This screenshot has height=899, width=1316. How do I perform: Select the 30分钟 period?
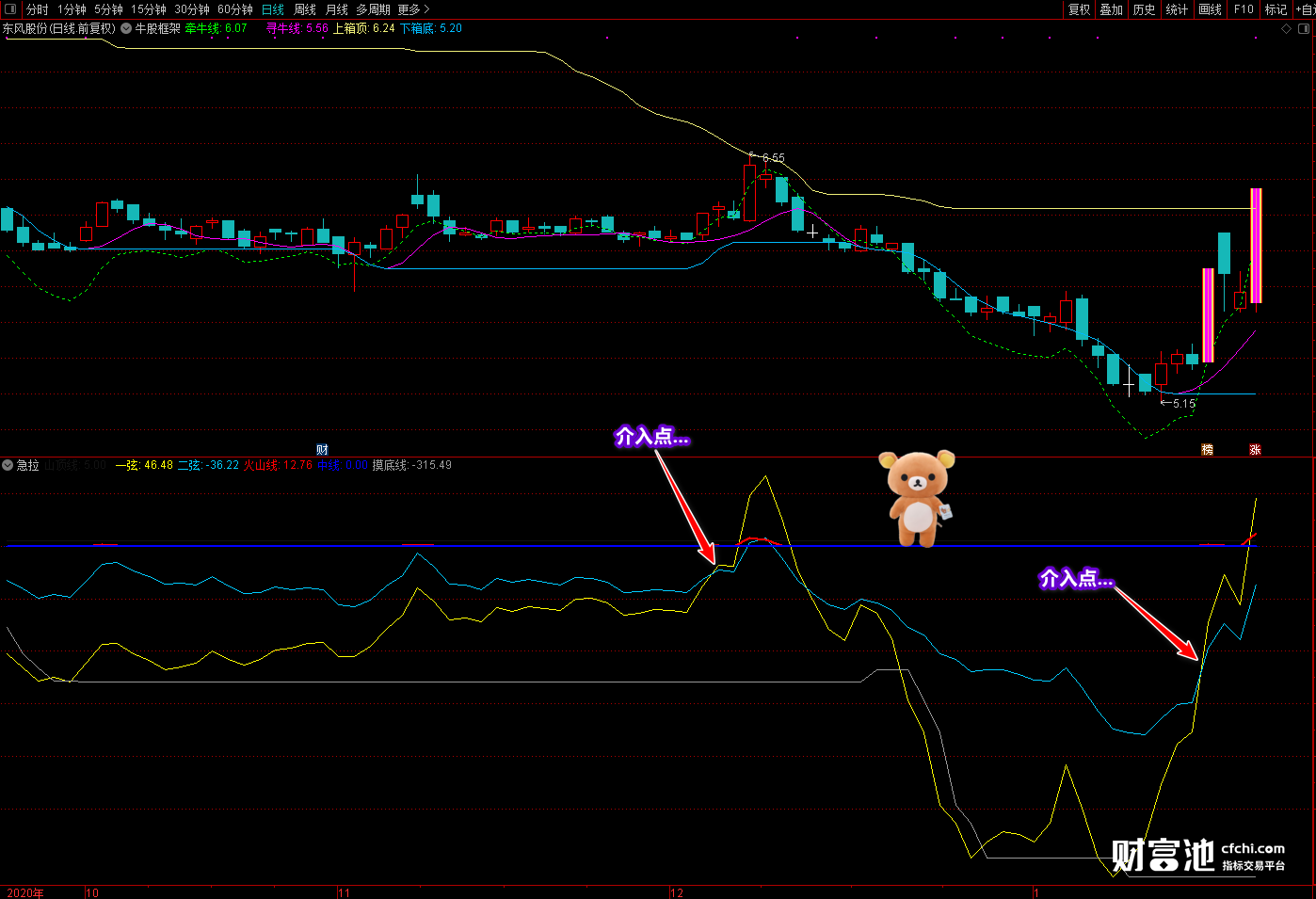coord(192,9)
